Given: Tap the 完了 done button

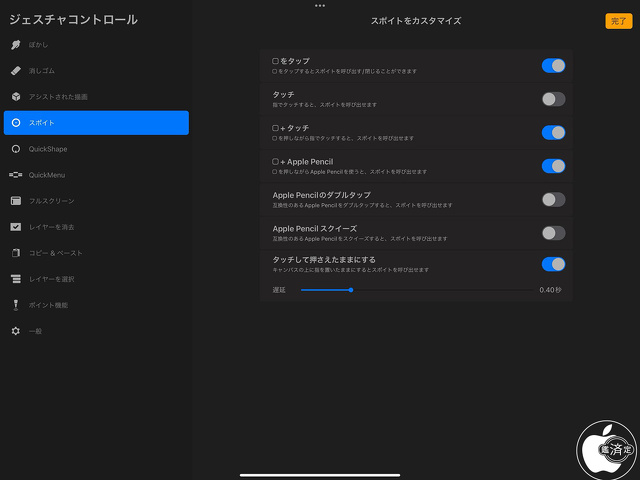Looking at the screenshot, I should point(619,21).
